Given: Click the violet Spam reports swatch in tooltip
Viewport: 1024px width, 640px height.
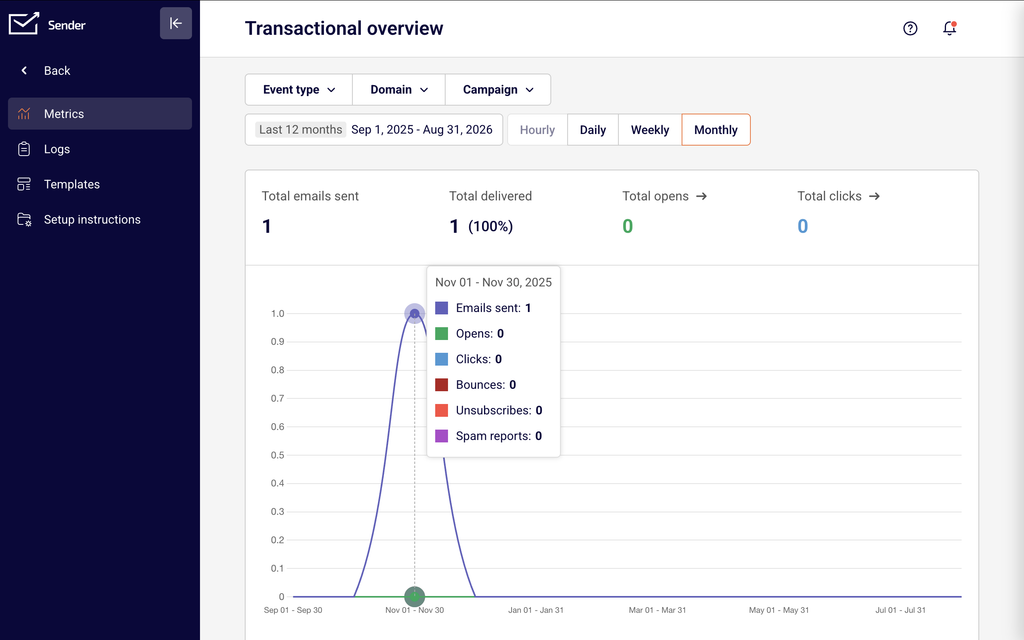Looking at the screenshot, I should [x=441, y=436].
